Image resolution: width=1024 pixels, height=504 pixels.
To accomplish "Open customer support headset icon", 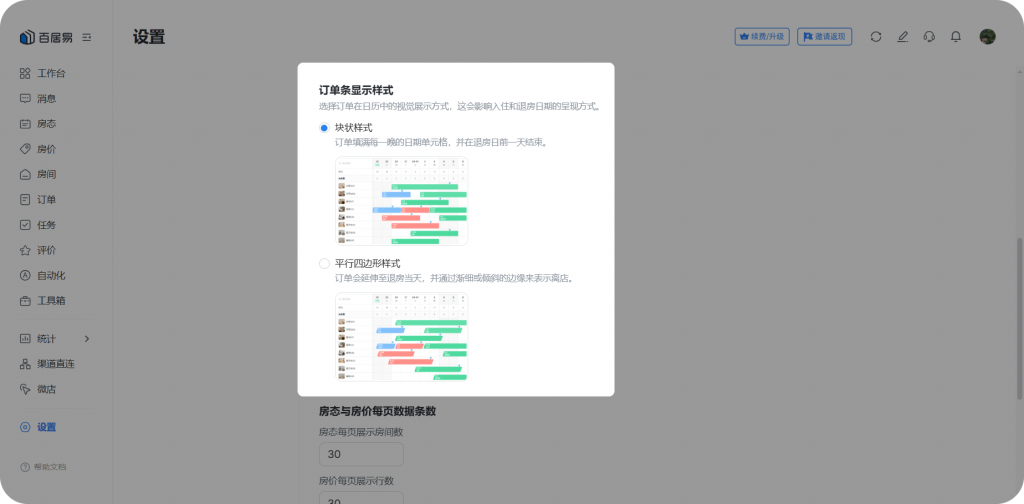I will coord(929,37).
